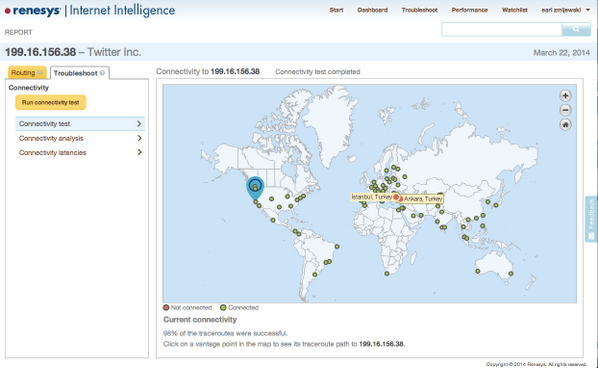Open earl zmijewski user dropdown

(566, 10)
